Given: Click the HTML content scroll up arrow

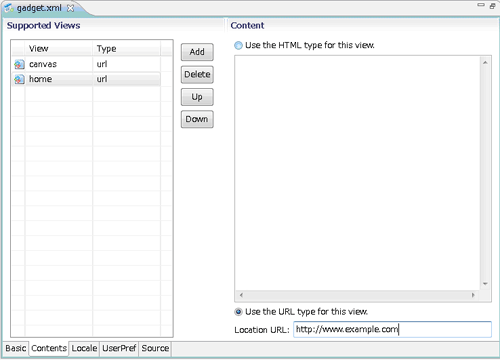Looking at the screenshot, I should (x=485, y=63).
